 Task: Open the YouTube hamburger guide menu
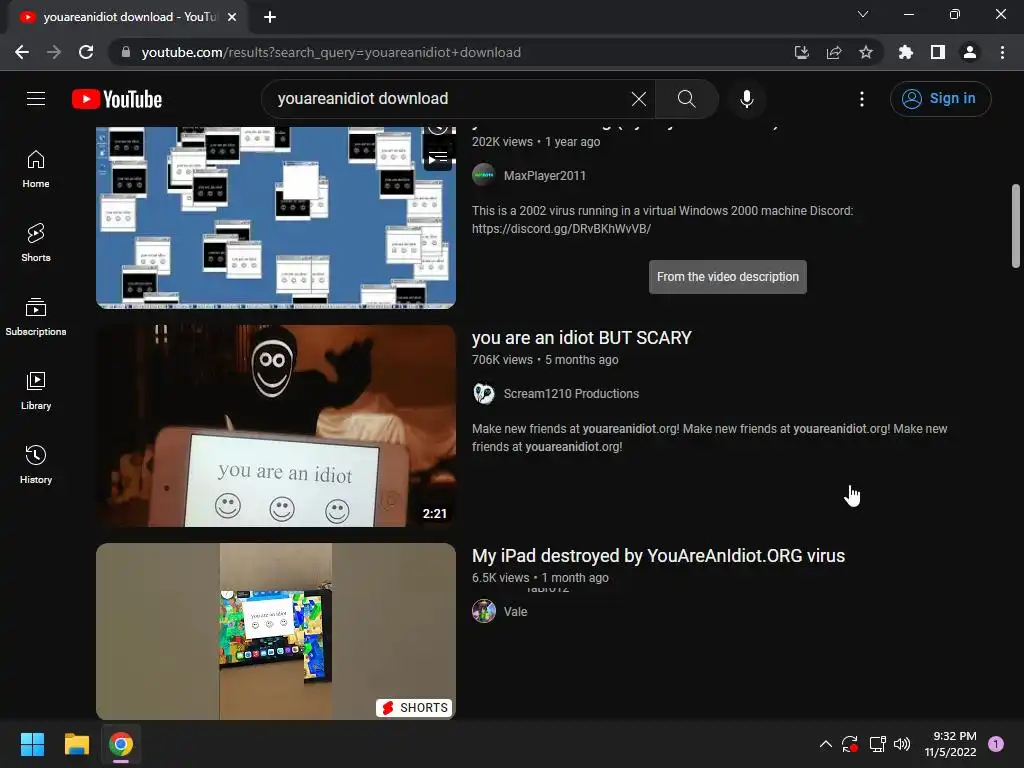[x=36, y=99]
